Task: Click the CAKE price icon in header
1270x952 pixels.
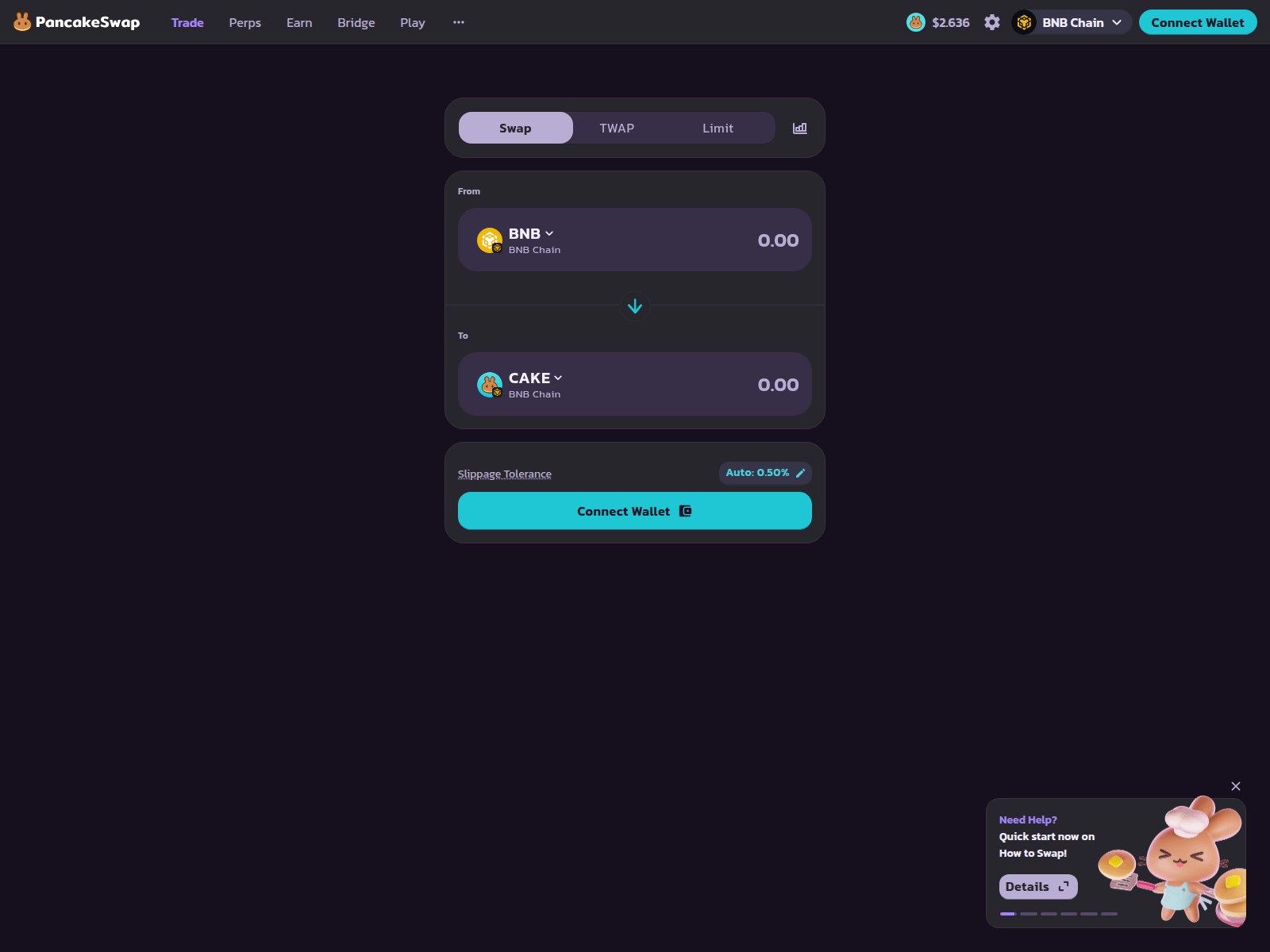Action: (x=915, y=22)
